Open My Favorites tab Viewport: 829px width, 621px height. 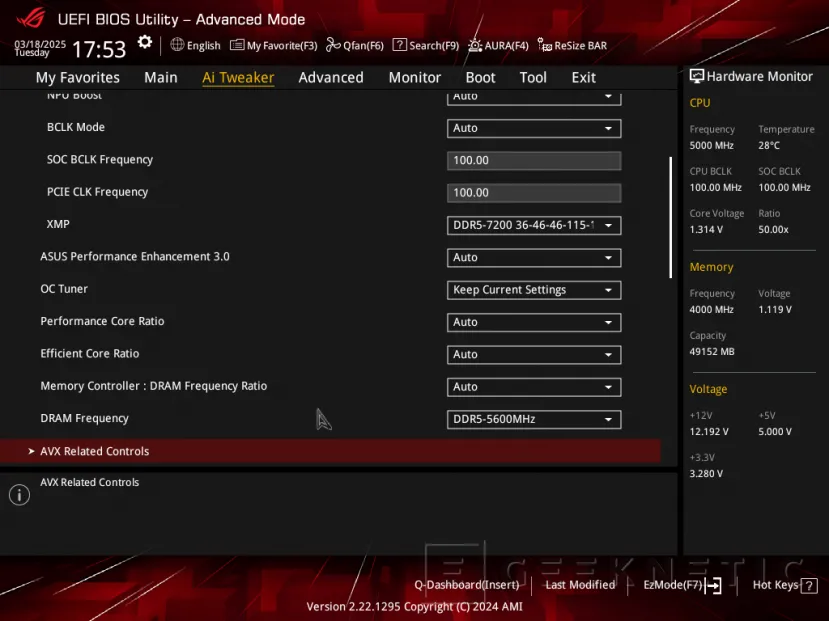(x=78, y=78)
